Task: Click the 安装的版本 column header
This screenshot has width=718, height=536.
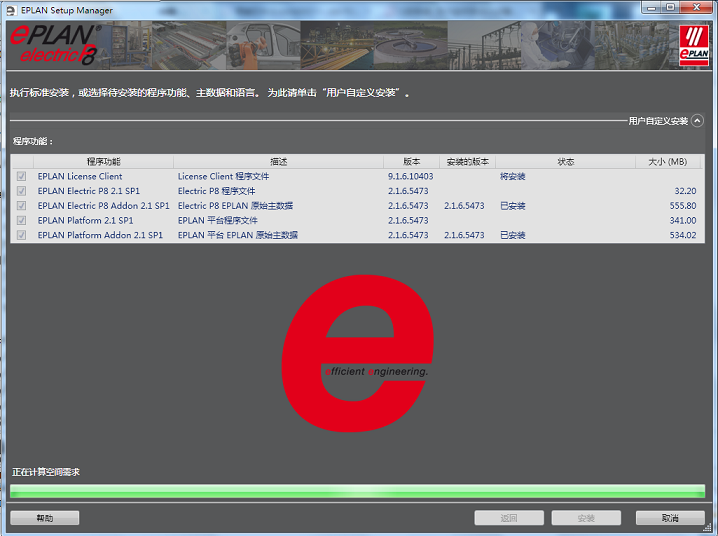Action: [x=467, y=161]
